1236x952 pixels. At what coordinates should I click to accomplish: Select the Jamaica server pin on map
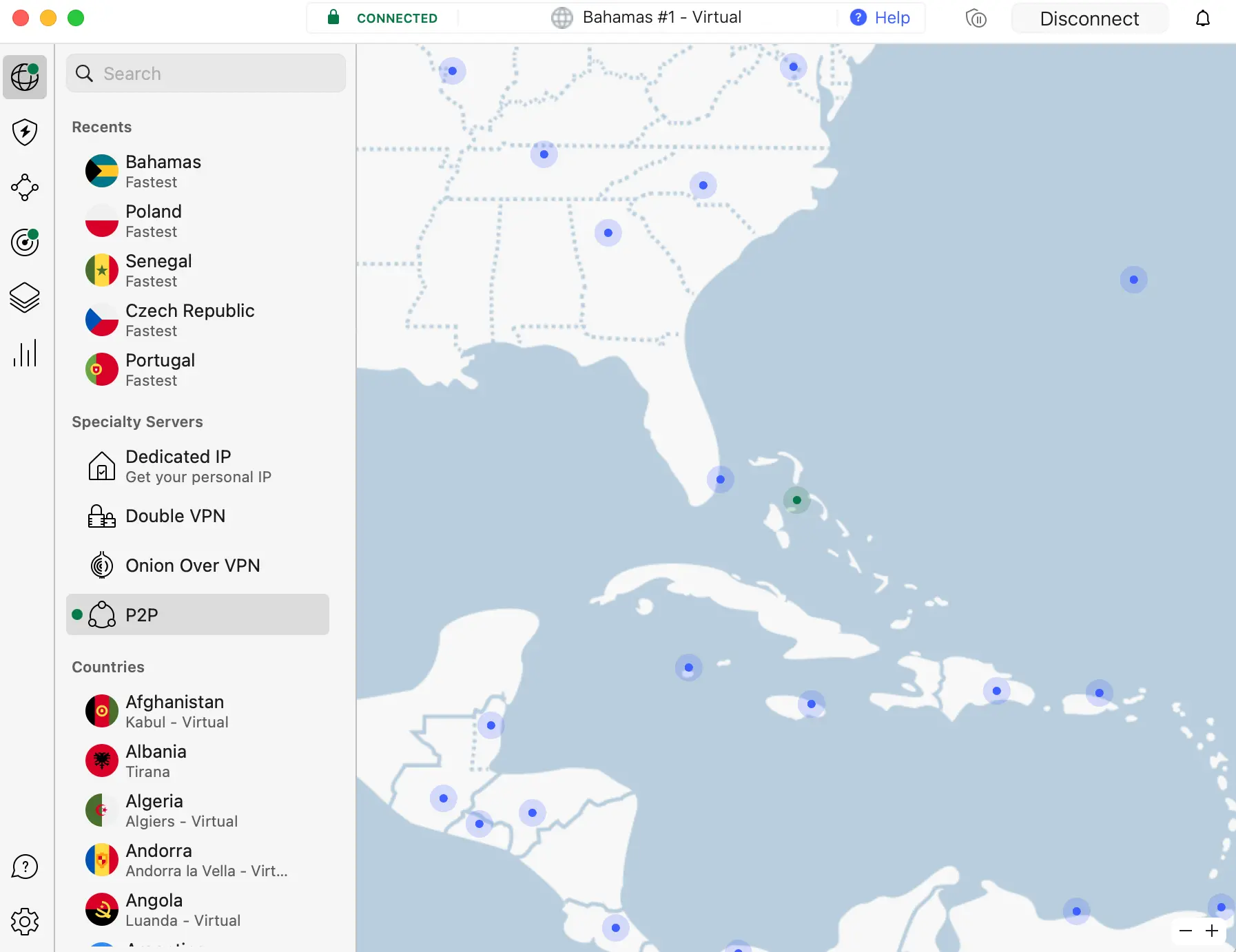tap(812, 704)
